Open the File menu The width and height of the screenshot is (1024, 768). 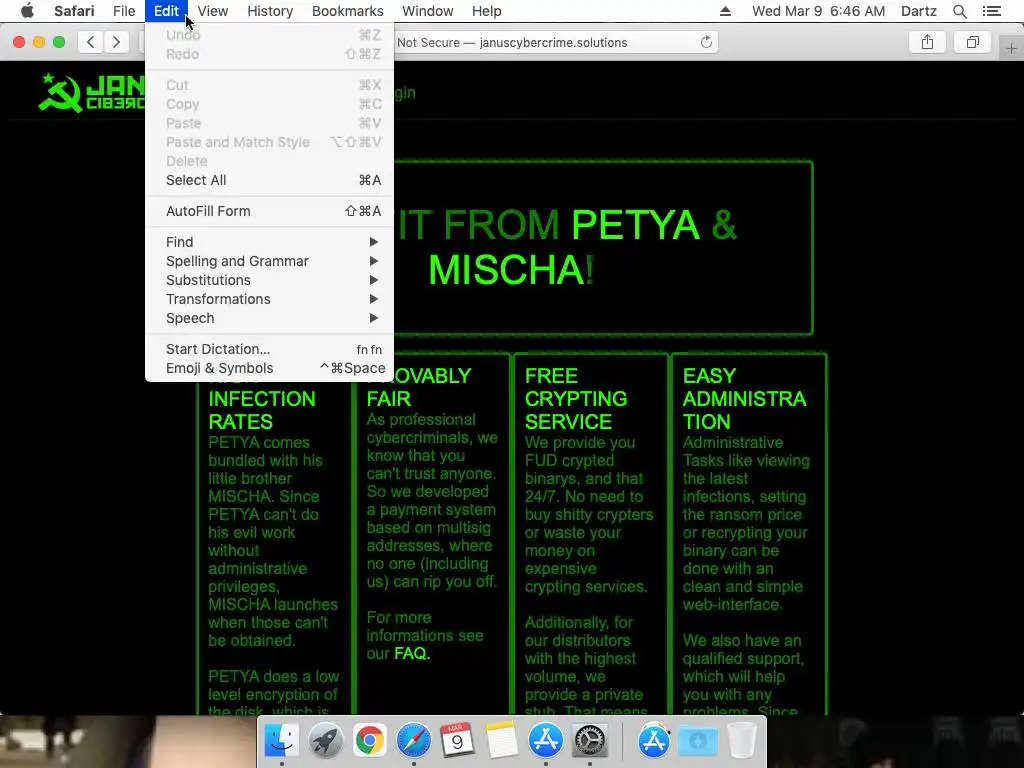124,11
